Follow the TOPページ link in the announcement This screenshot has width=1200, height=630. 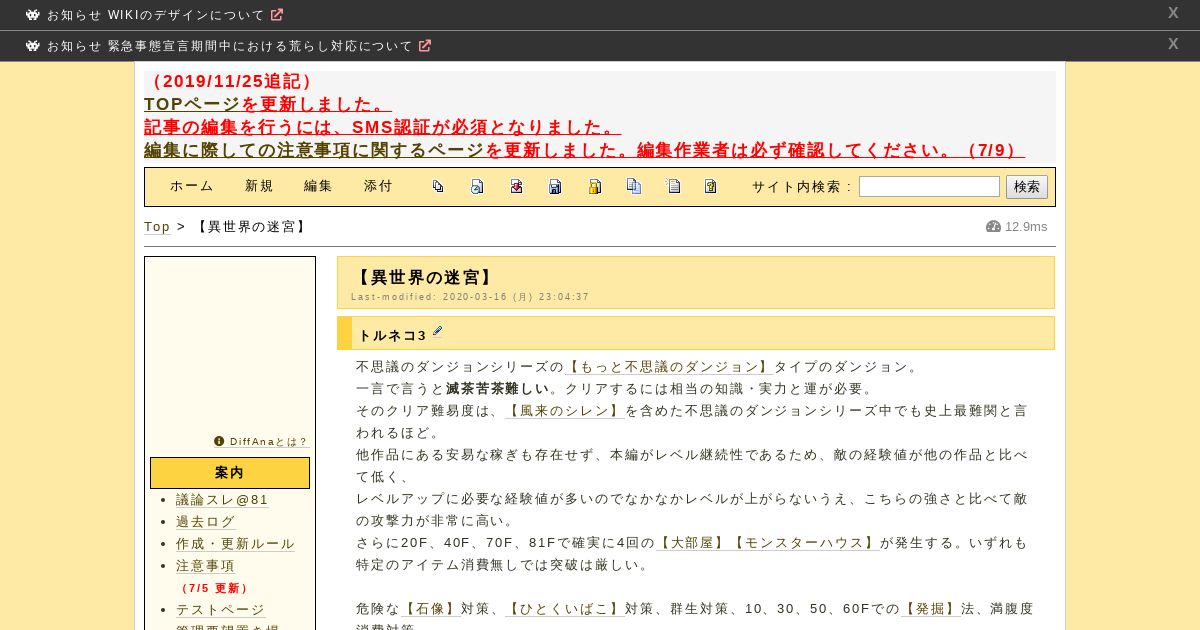click(x=192, y=104)
